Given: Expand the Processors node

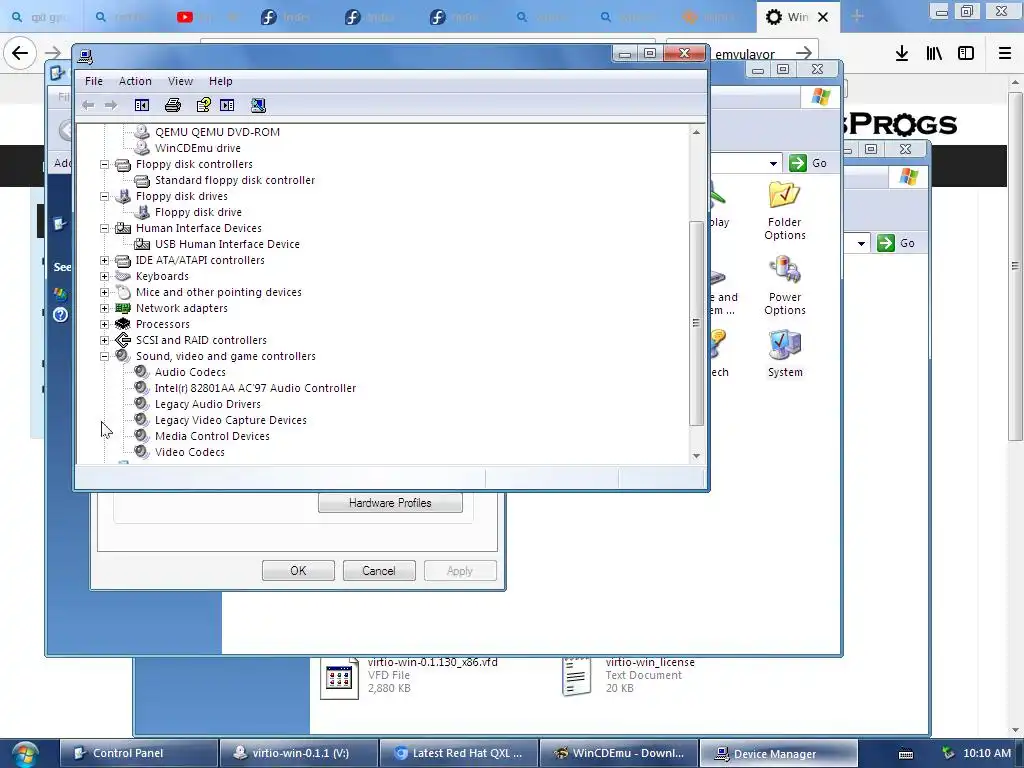Looking at the screenshot, I should (x=104, y=325).
